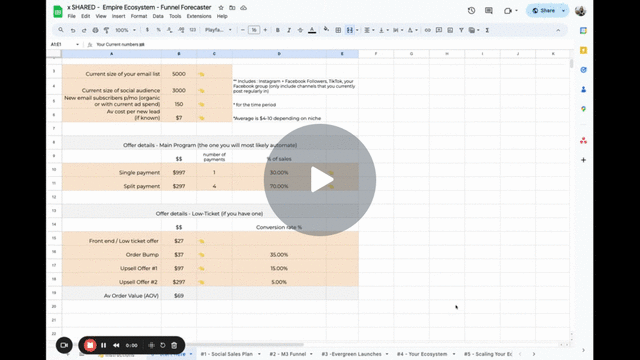Open the Share button dropdown arrow
Image resolution: width=640 pixels, height=360 pixels.
pos(564,11)
